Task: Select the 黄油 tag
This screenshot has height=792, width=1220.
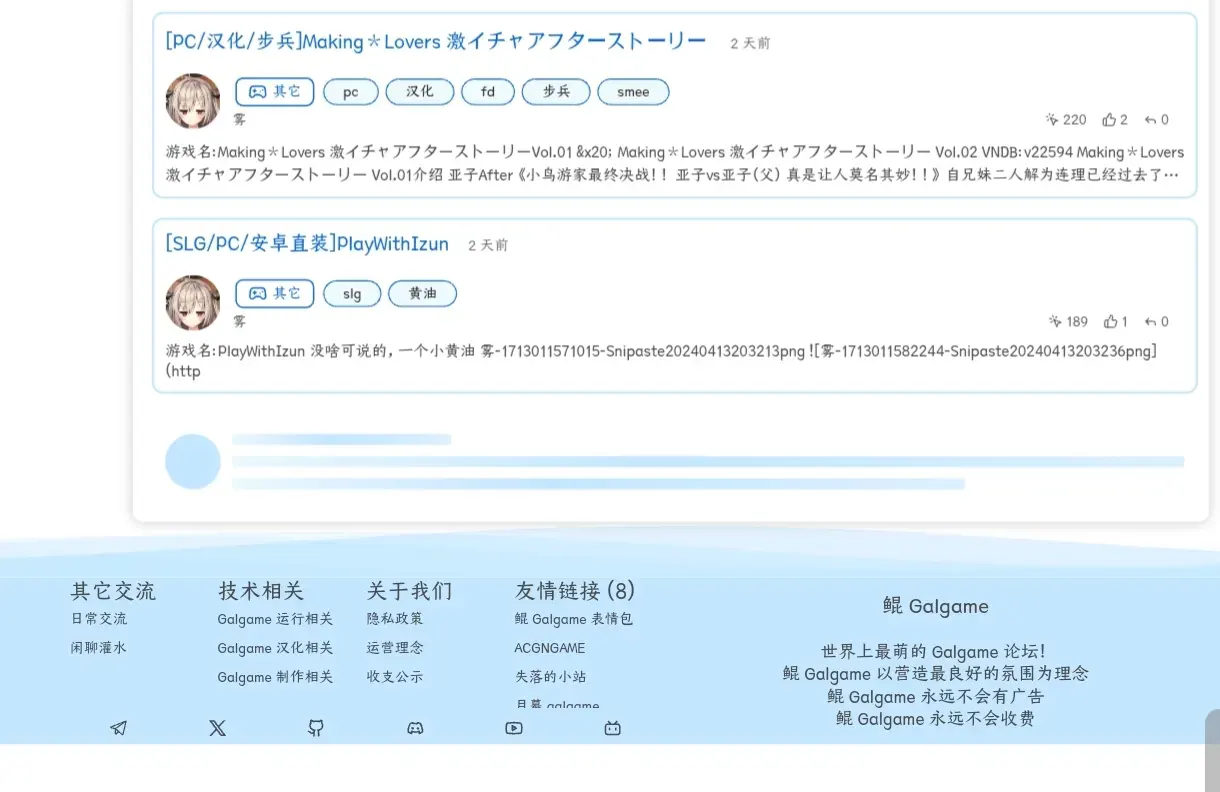Action: [422, 294]
